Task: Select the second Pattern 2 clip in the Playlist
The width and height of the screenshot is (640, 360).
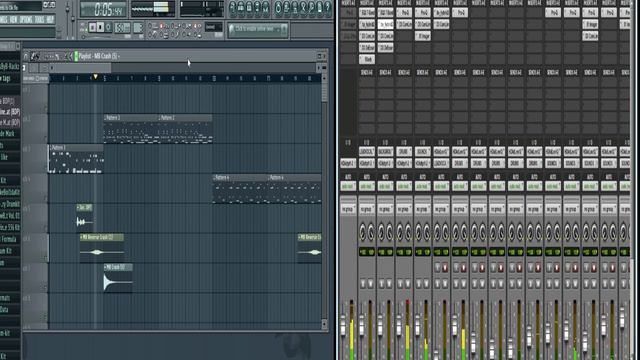Action: click(x=185, y=129)
